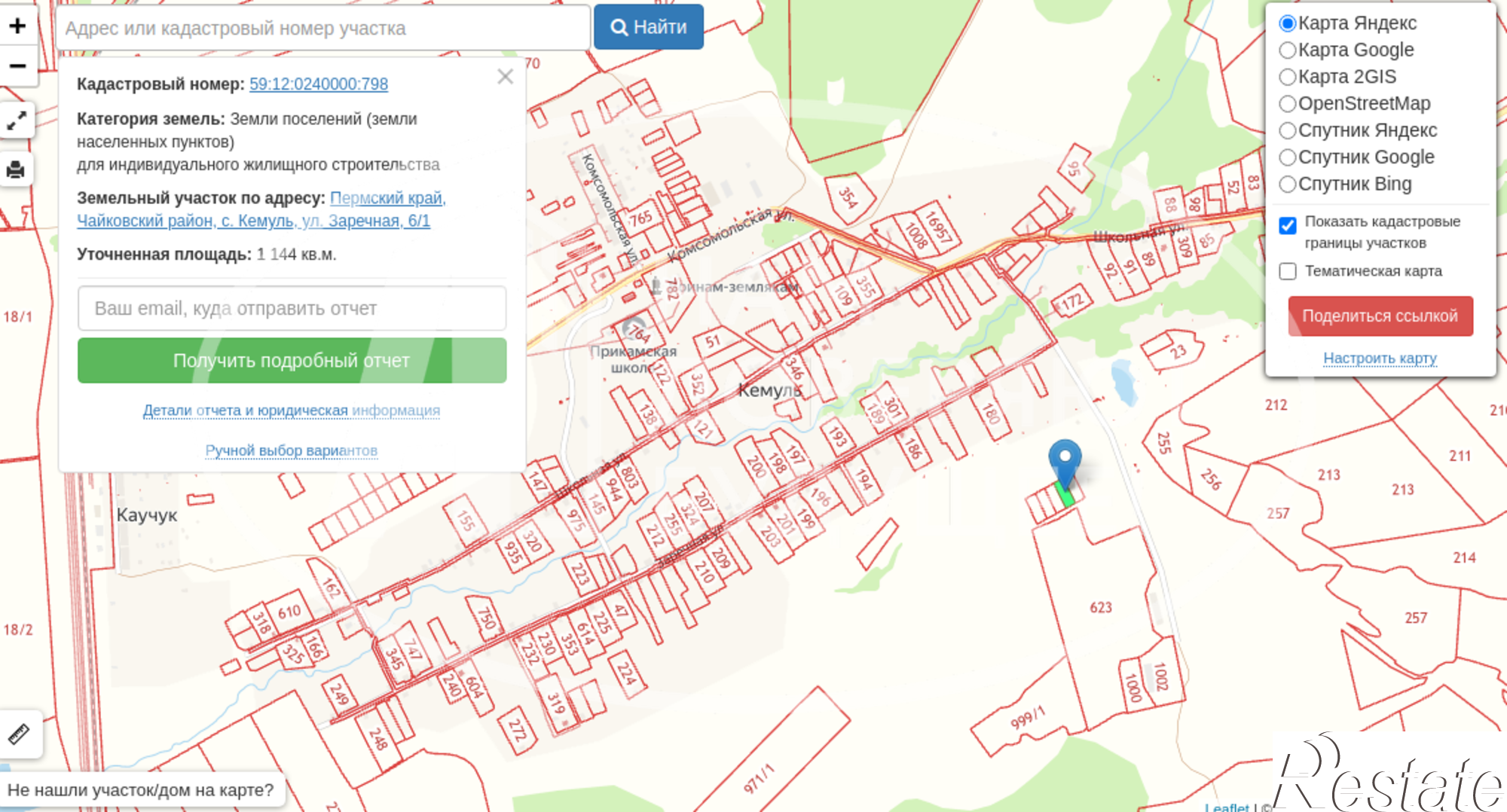Zoom out the map with minus button
The height and width of the screenshot is (812, 1507).
18,66
